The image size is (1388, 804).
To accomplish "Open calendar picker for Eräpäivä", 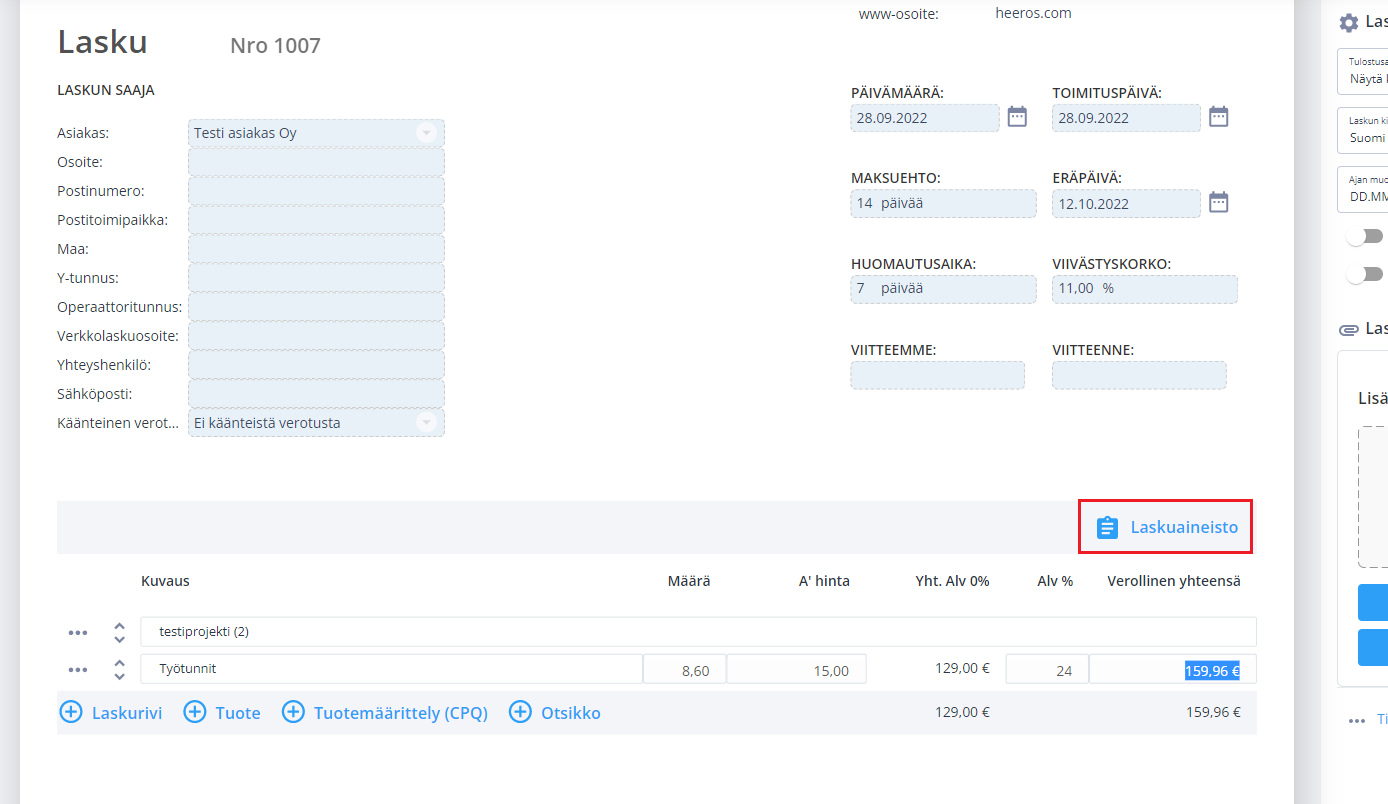I will [1218, 203].
